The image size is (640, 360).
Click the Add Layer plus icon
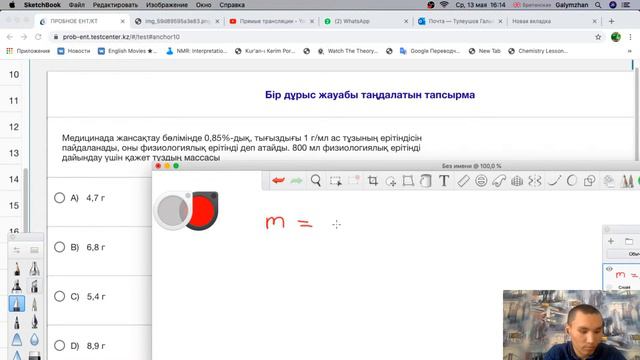611,241
